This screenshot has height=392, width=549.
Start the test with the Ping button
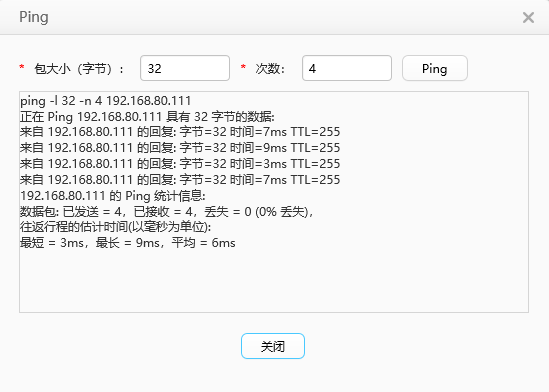(x=435, y=68)
